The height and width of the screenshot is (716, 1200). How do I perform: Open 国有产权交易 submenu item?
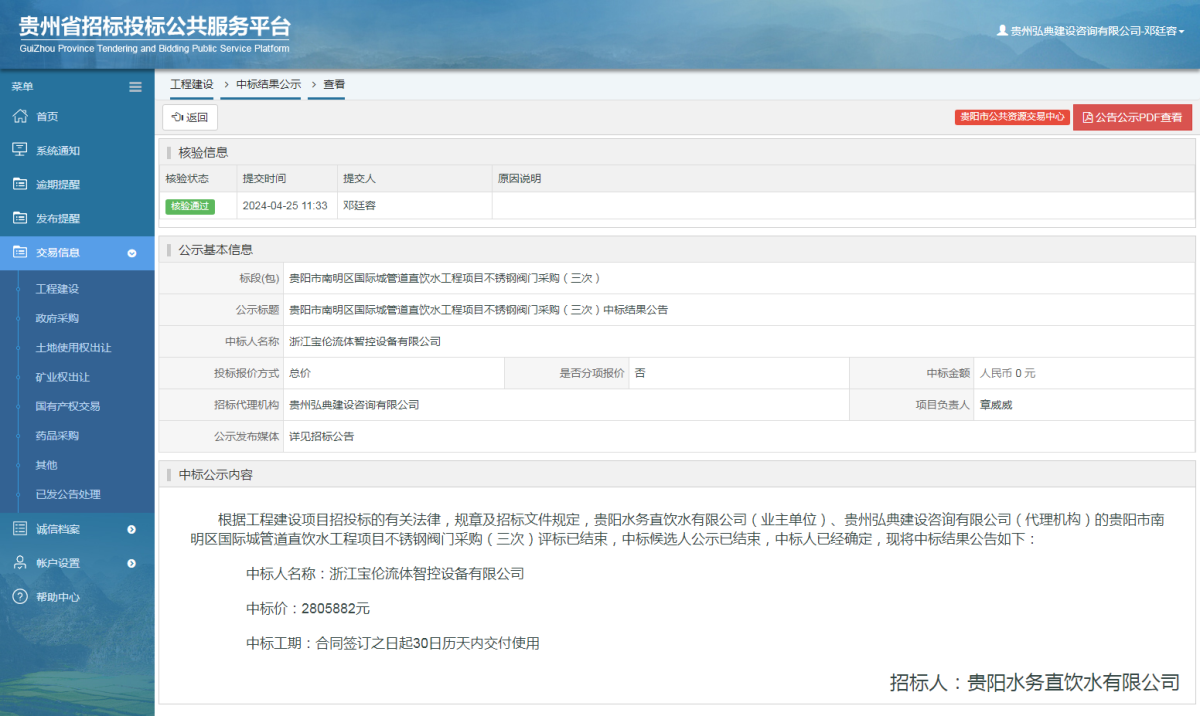[x=68, y=406]
